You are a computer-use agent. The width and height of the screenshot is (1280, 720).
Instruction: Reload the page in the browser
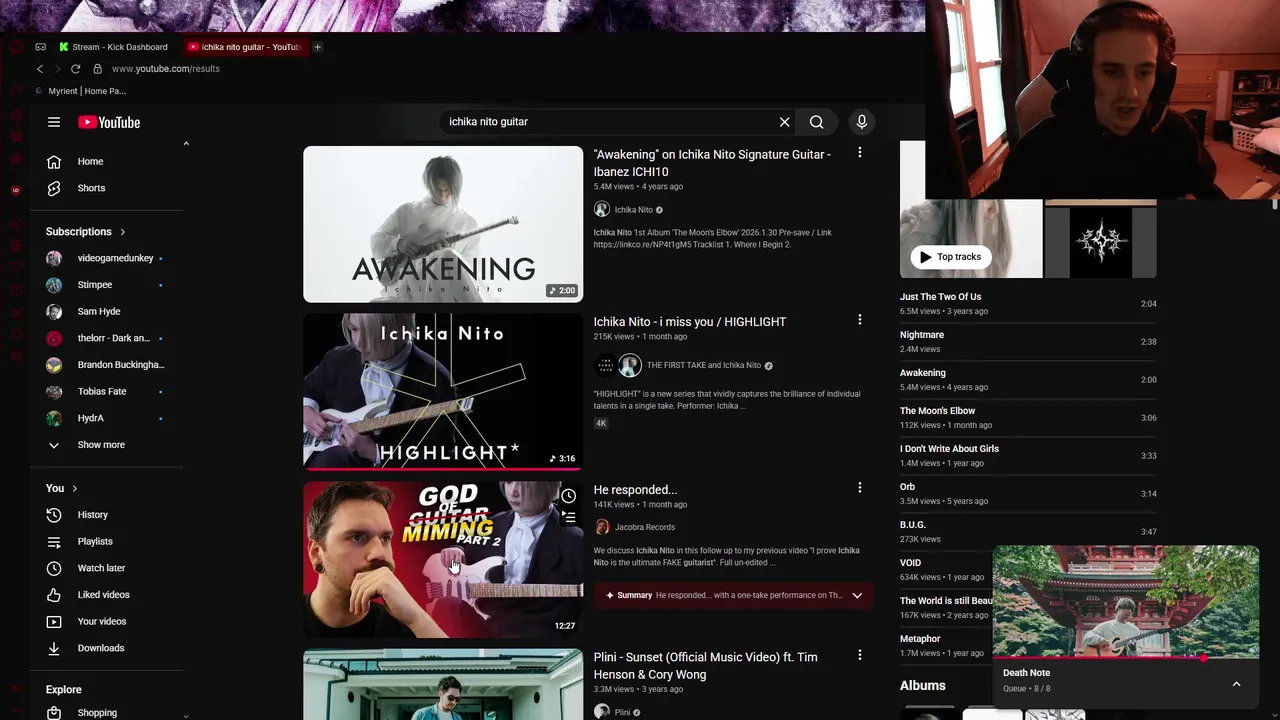click(75, 69)
